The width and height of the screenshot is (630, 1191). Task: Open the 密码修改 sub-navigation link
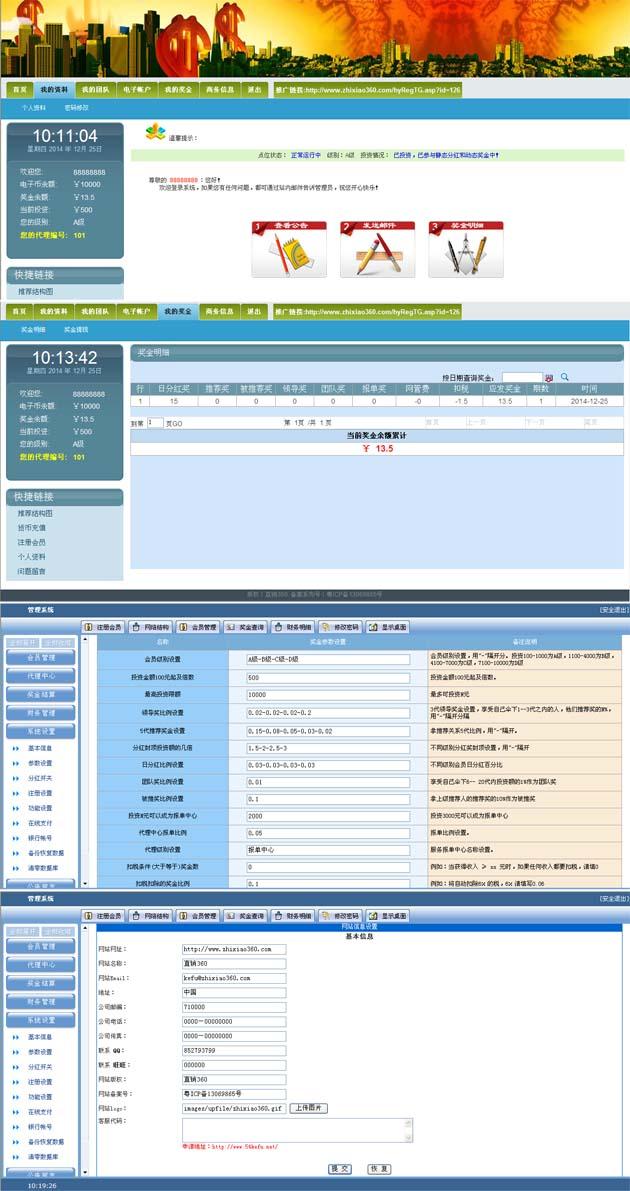click(x=77, y=107)
